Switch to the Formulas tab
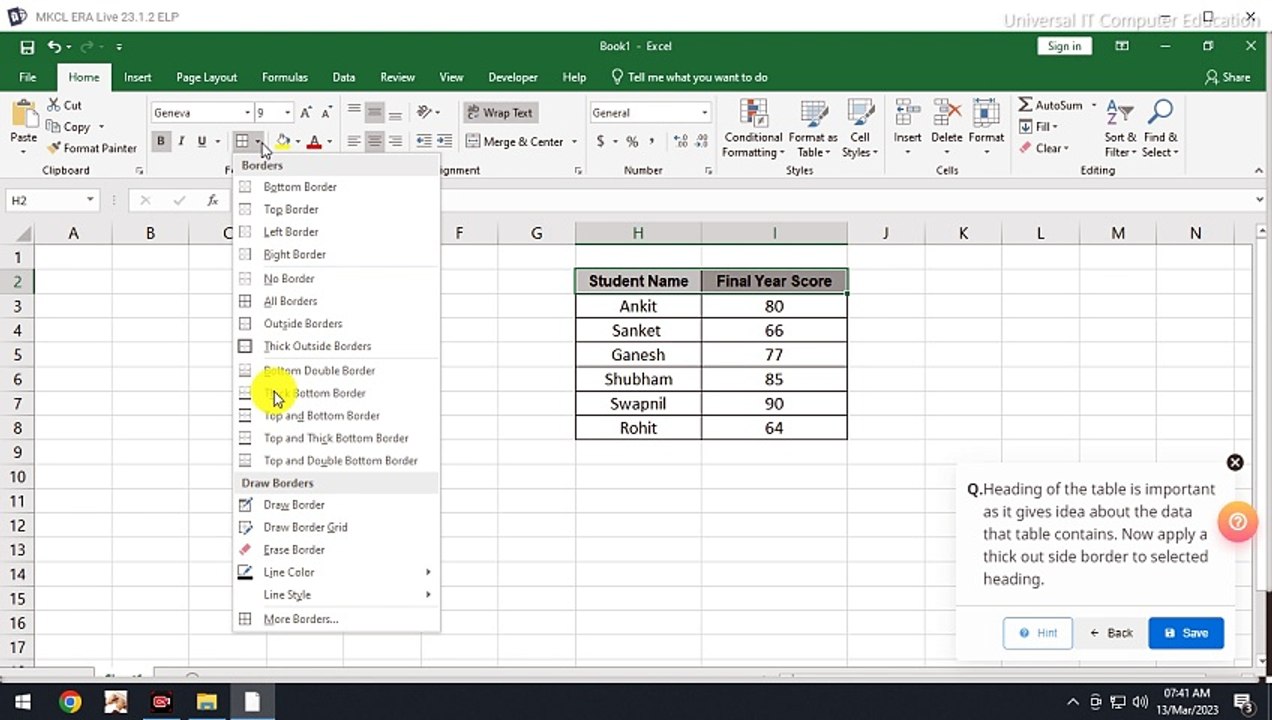Image resolution: width=1272 pixels, height=720 pixels. [x=285, y=77]
